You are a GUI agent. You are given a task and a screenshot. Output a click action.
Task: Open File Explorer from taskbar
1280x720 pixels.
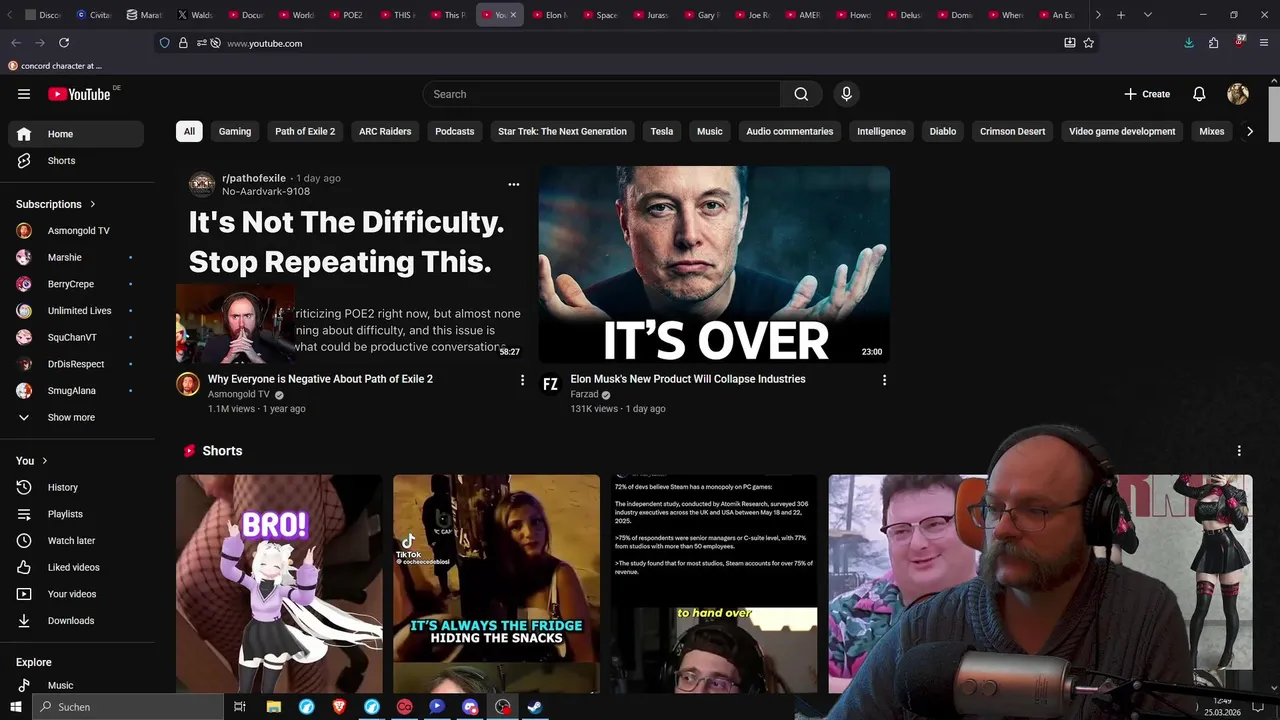click(273, 707)
